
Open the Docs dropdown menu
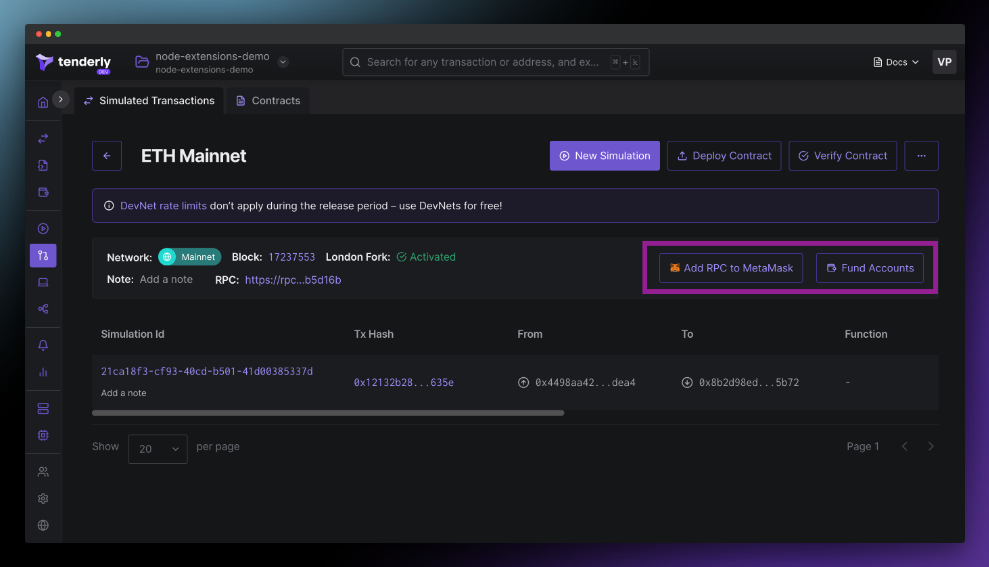896,62
